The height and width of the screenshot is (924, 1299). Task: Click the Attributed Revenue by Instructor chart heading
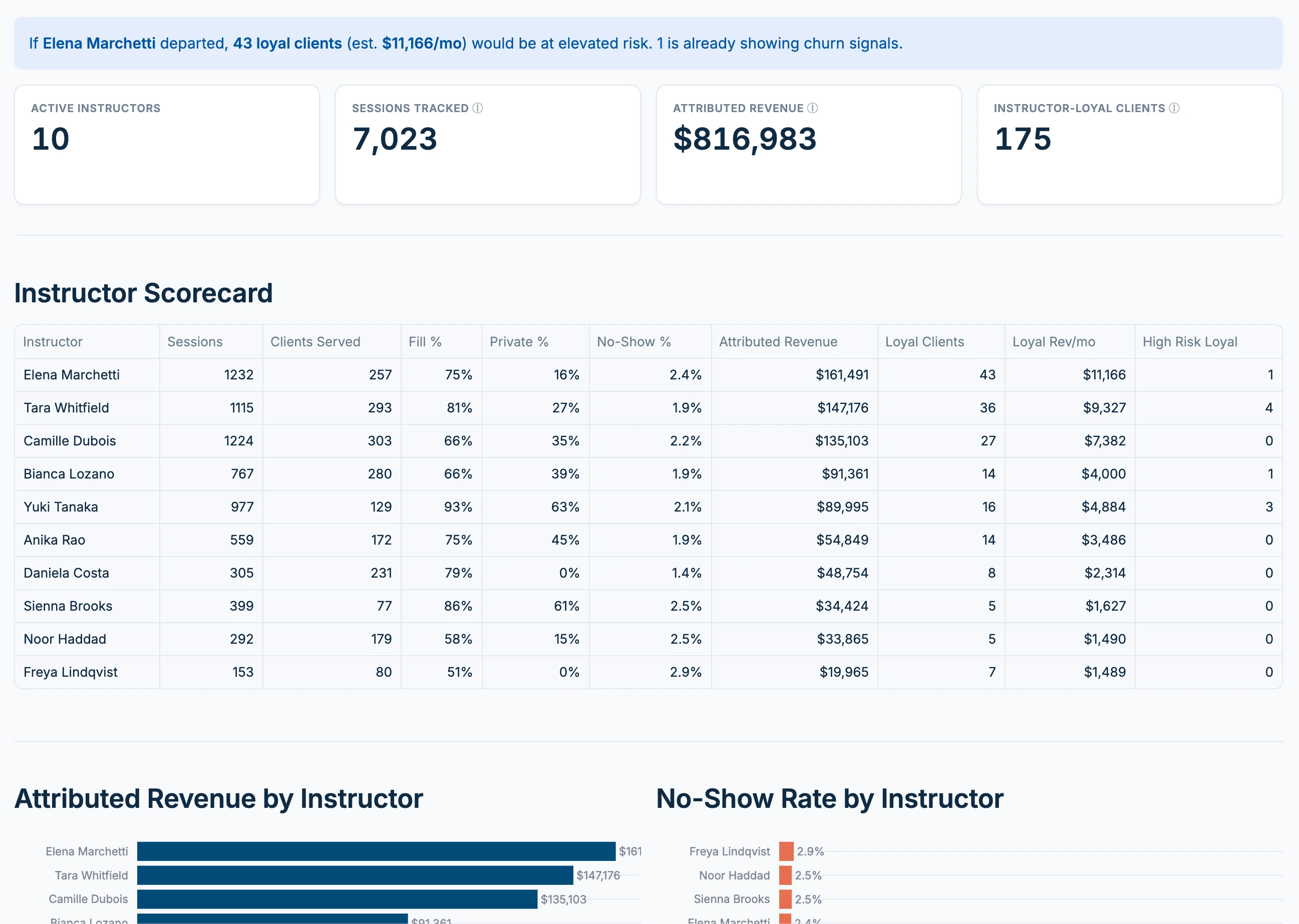click(x=219, y=798)
